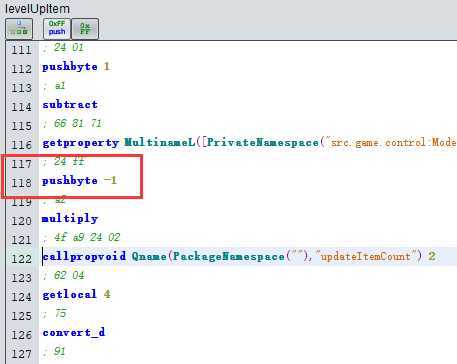Screen dimensions: 457x364
Task: Click the subtract instruction on line 114
Action: (70, 105)
